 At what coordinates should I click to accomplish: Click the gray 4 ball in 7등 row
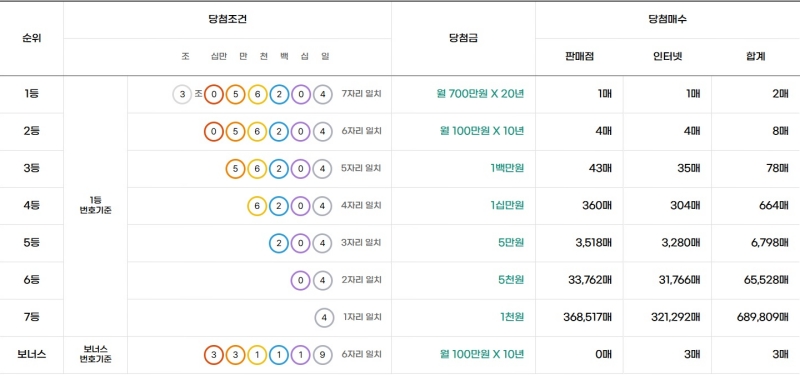[323, 317]
